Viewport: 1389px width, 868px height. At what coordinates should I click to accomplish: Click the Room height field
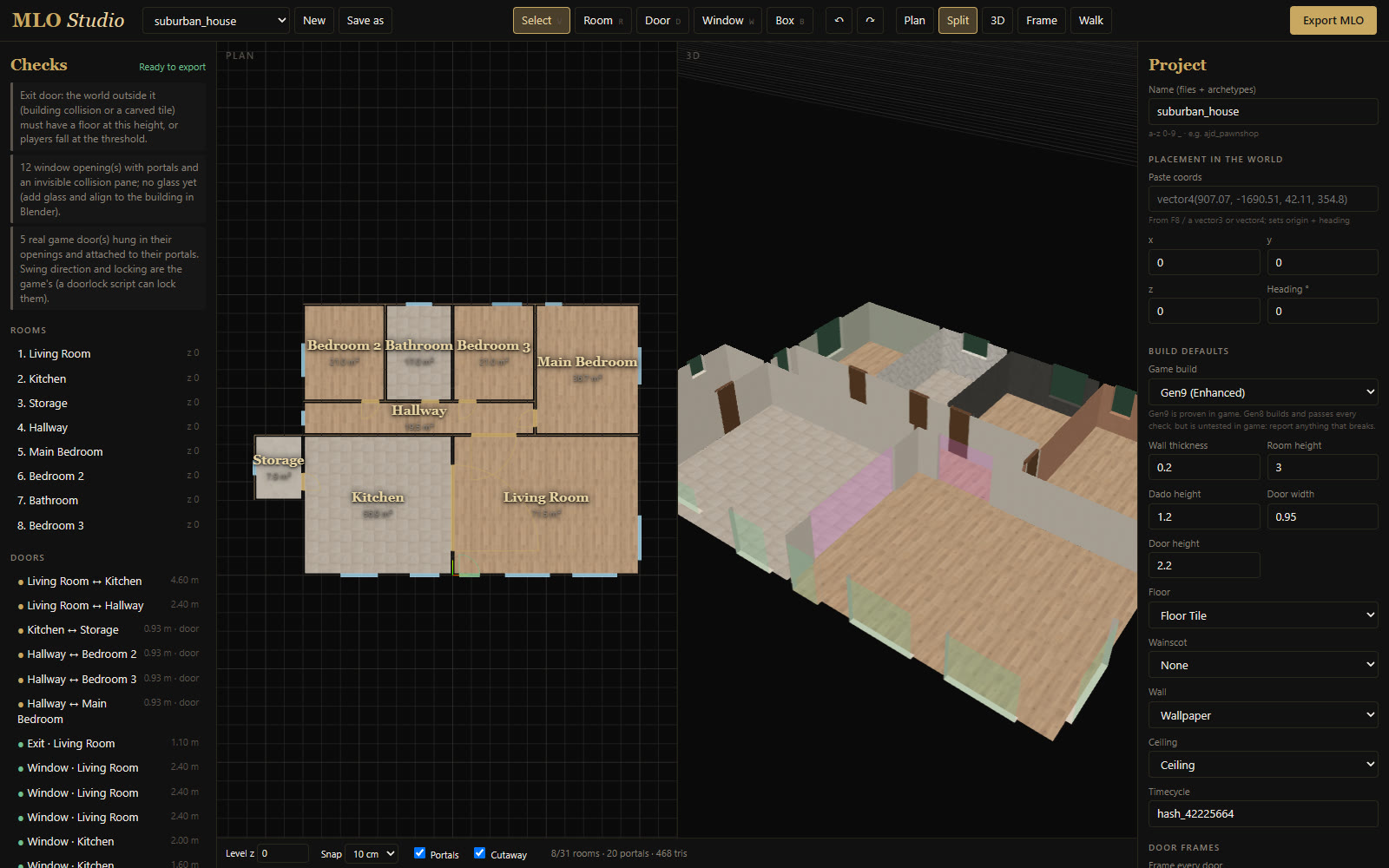tap(1322, 467)
